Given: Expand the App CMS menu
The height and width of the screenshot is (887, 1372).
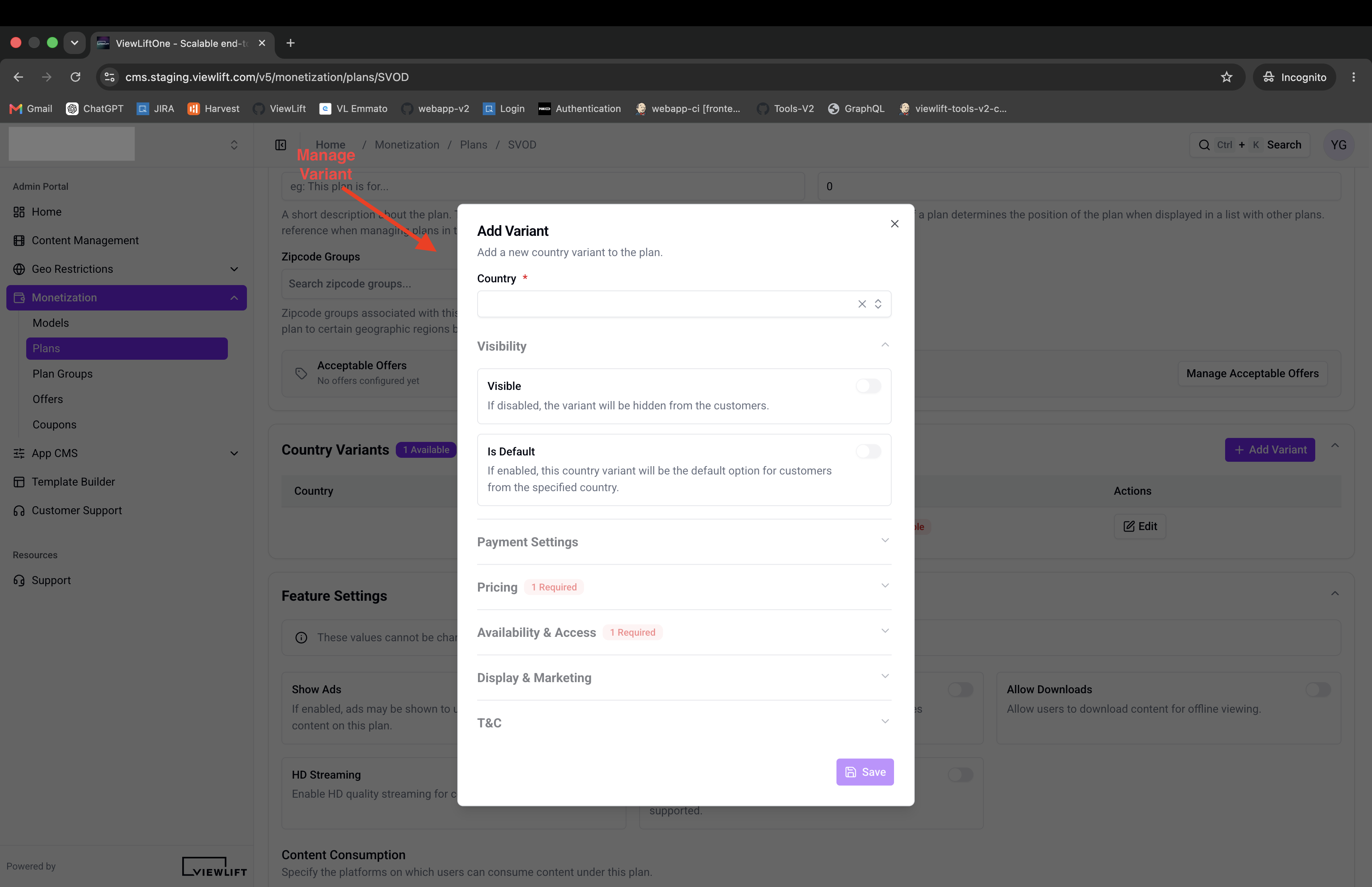Looking at the screenshot, I should click(127, 453).
